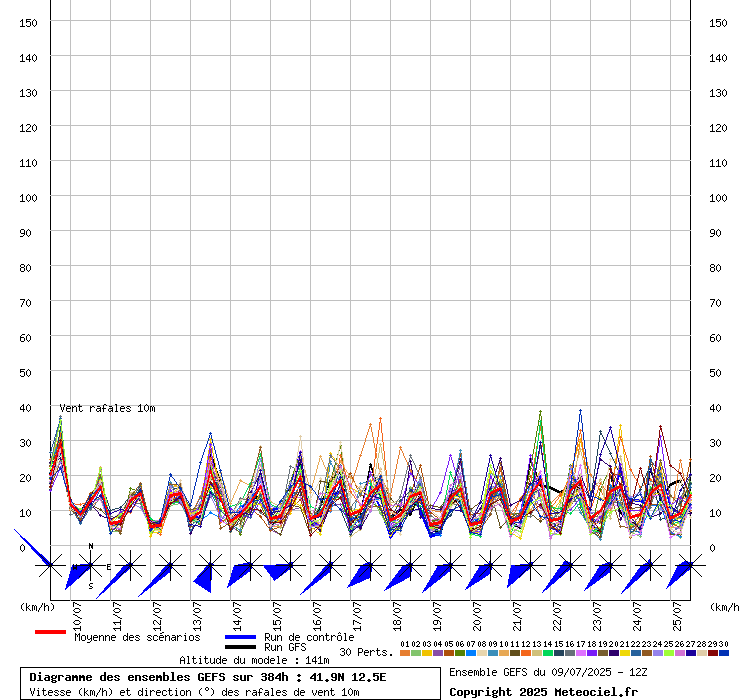Select perturbation 04 purple swatch
The height and width of the screenshot is (700, 740).
coord(438,653)
